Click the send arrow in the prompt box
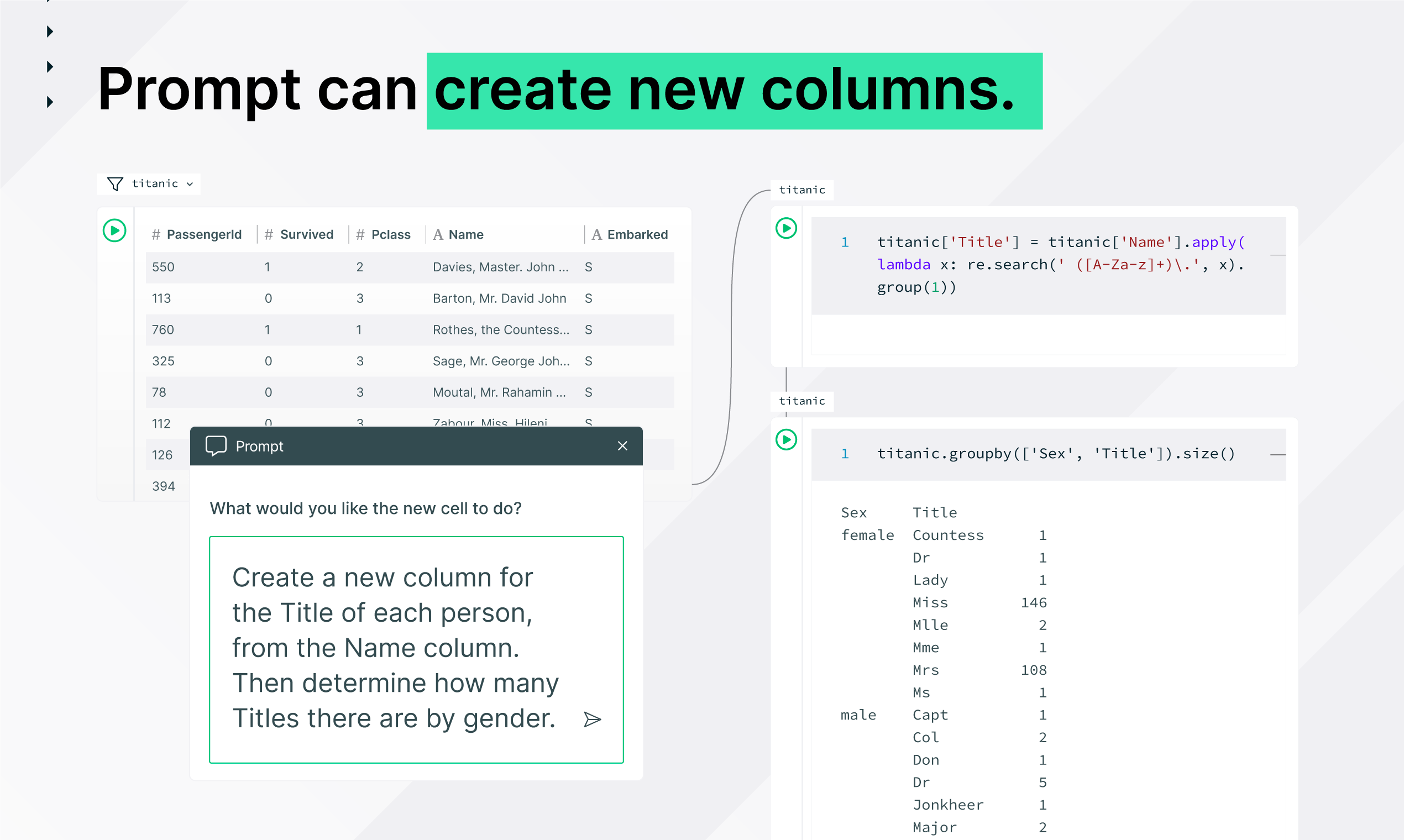Viewport: 1404px width, 840px height. point(592,719)
